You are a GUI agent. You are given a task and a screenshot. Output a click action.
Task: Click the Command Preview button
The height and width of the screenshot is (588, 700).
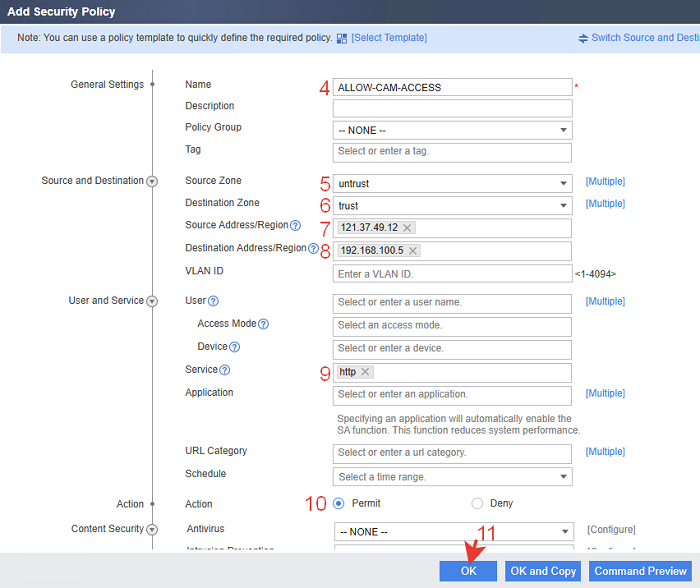point(640,571)
